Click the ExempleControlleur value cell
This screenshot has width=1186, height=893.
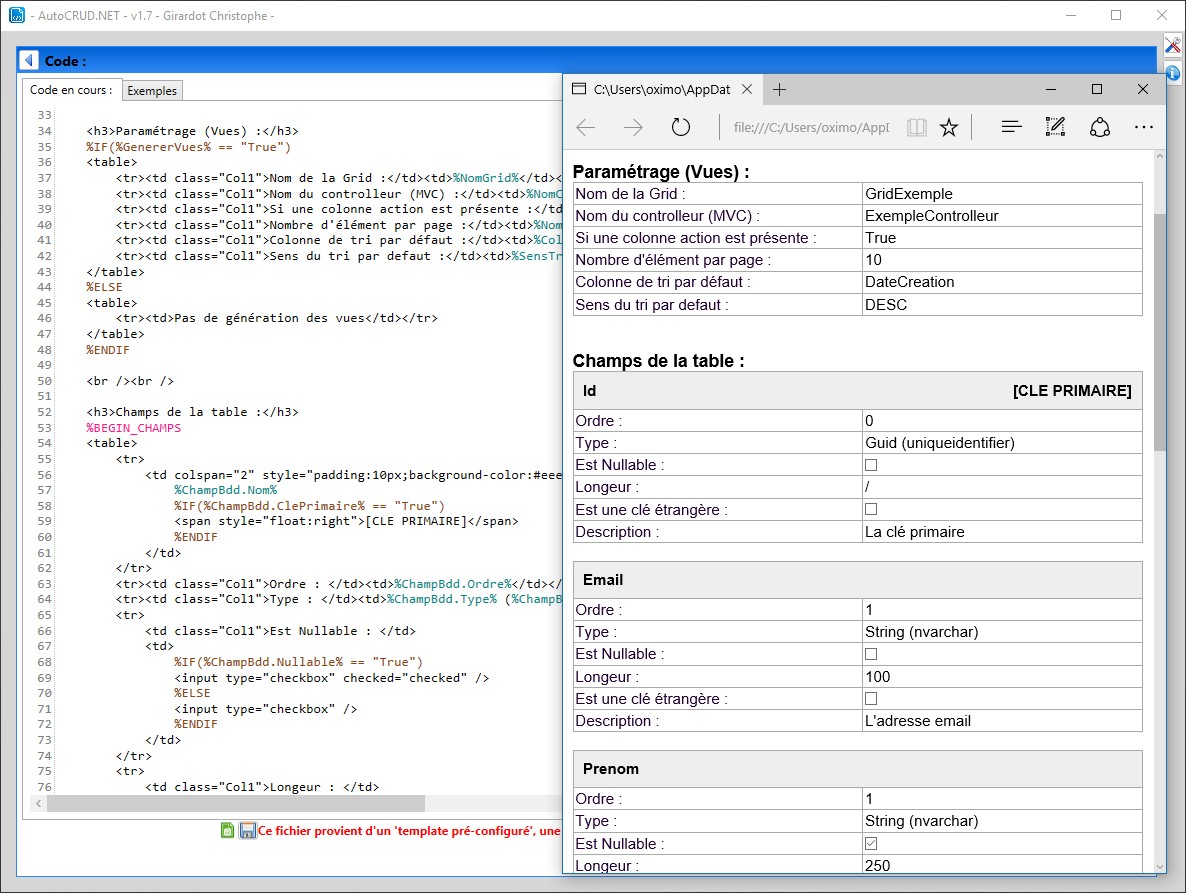click(x=1001, y=215)
